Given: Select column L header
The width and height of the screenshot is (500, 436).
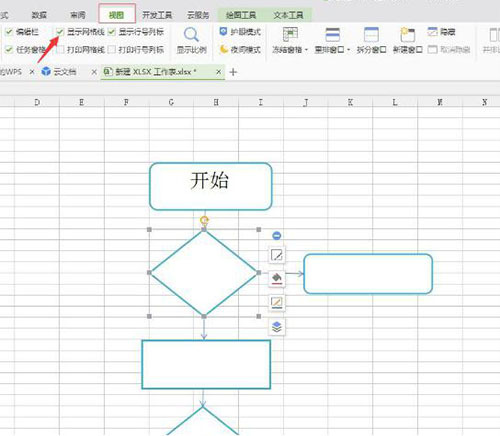Looking at the screenshot, I should point(395,102).
